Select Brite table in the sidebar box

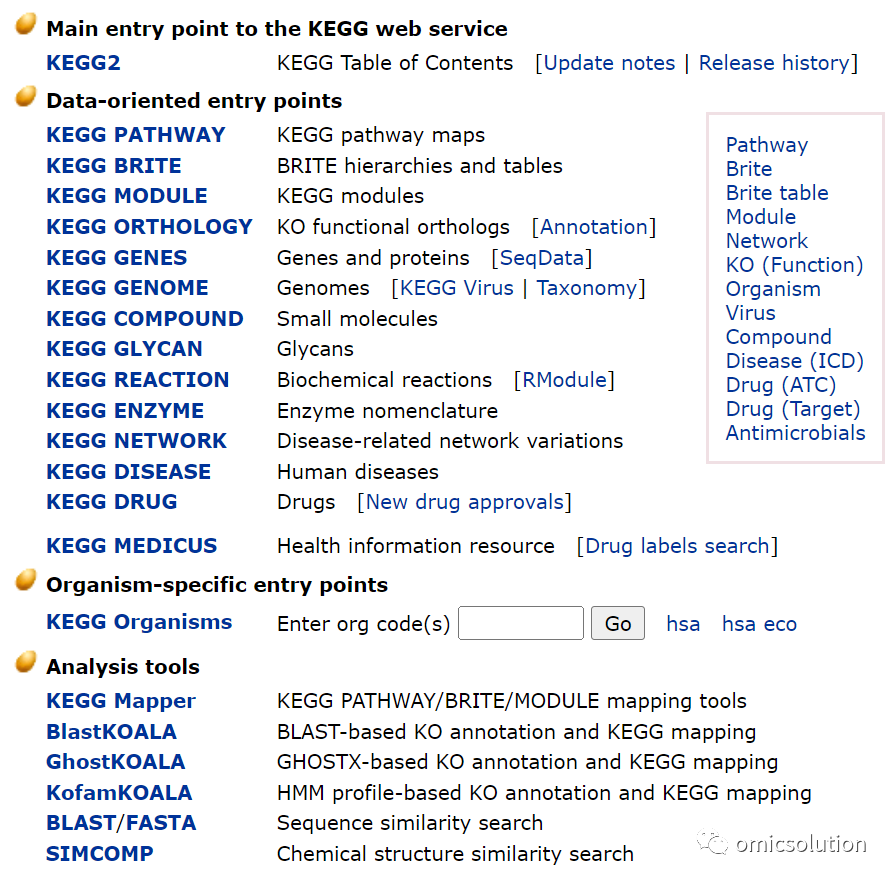tap(777, 193)
